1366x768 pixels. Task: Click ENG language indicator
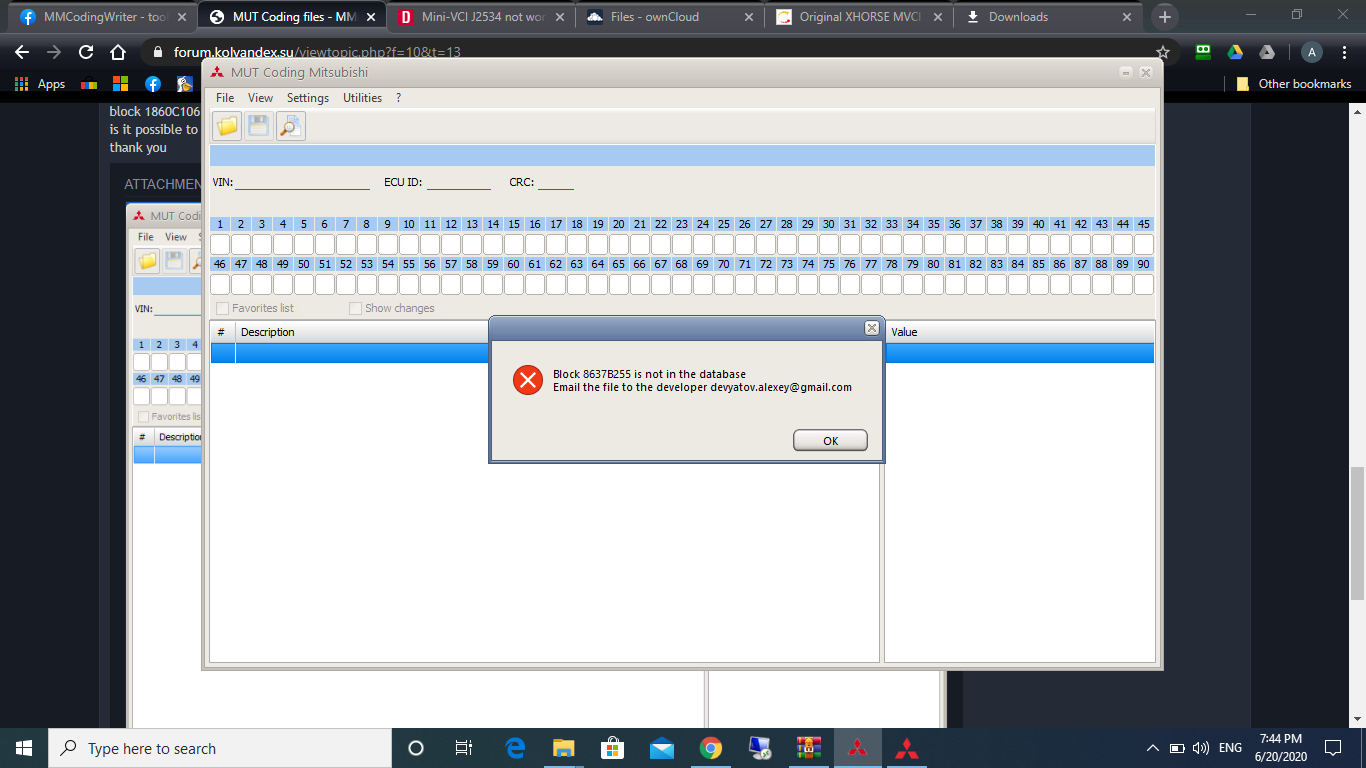(1230, 748)
